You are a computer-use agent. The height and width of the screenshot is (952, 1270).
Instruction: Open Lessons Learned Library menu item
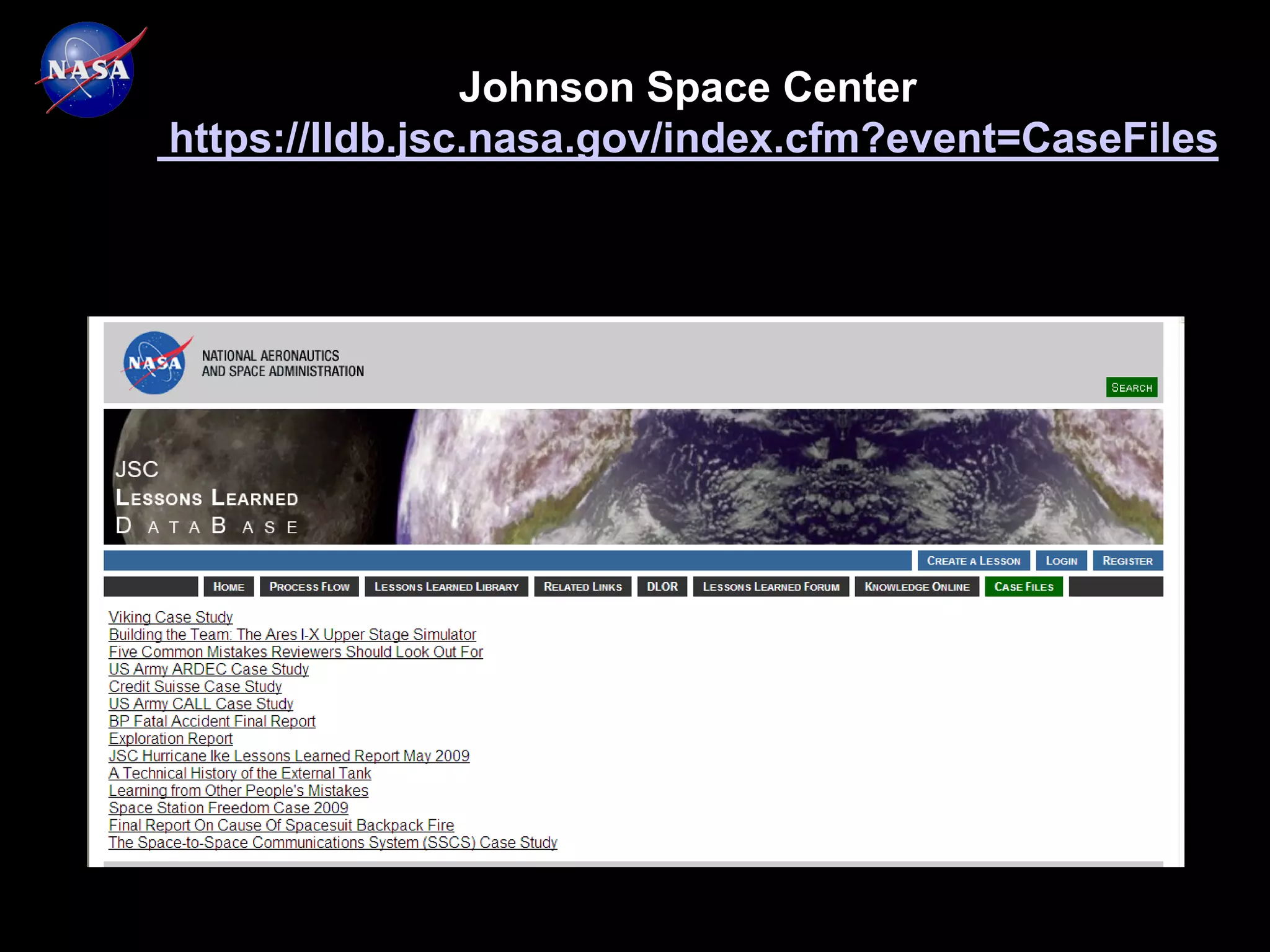pos(446,587)
